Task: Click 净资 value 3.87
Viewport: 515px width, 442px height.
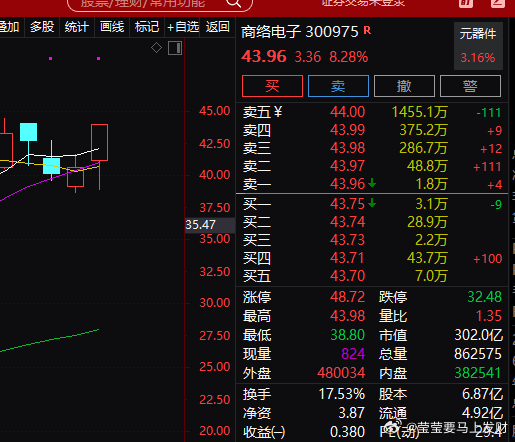Action: pos(352,413)
